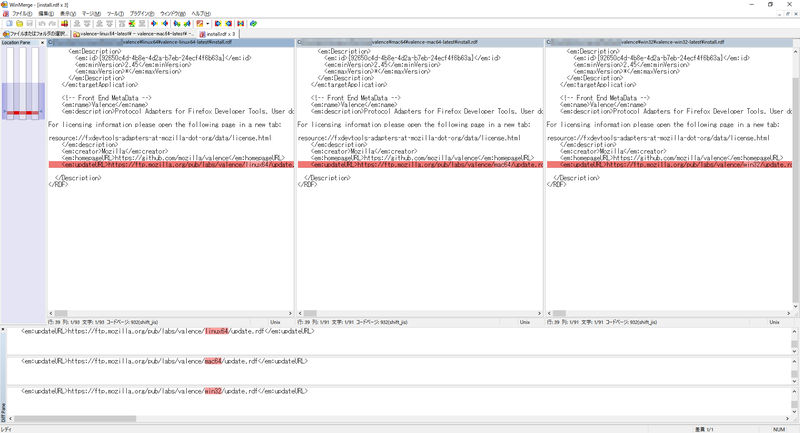Click '<em:name>Valence</em:name>' line in left pane
Screen dimensions: 800x433
pos(105,105)
